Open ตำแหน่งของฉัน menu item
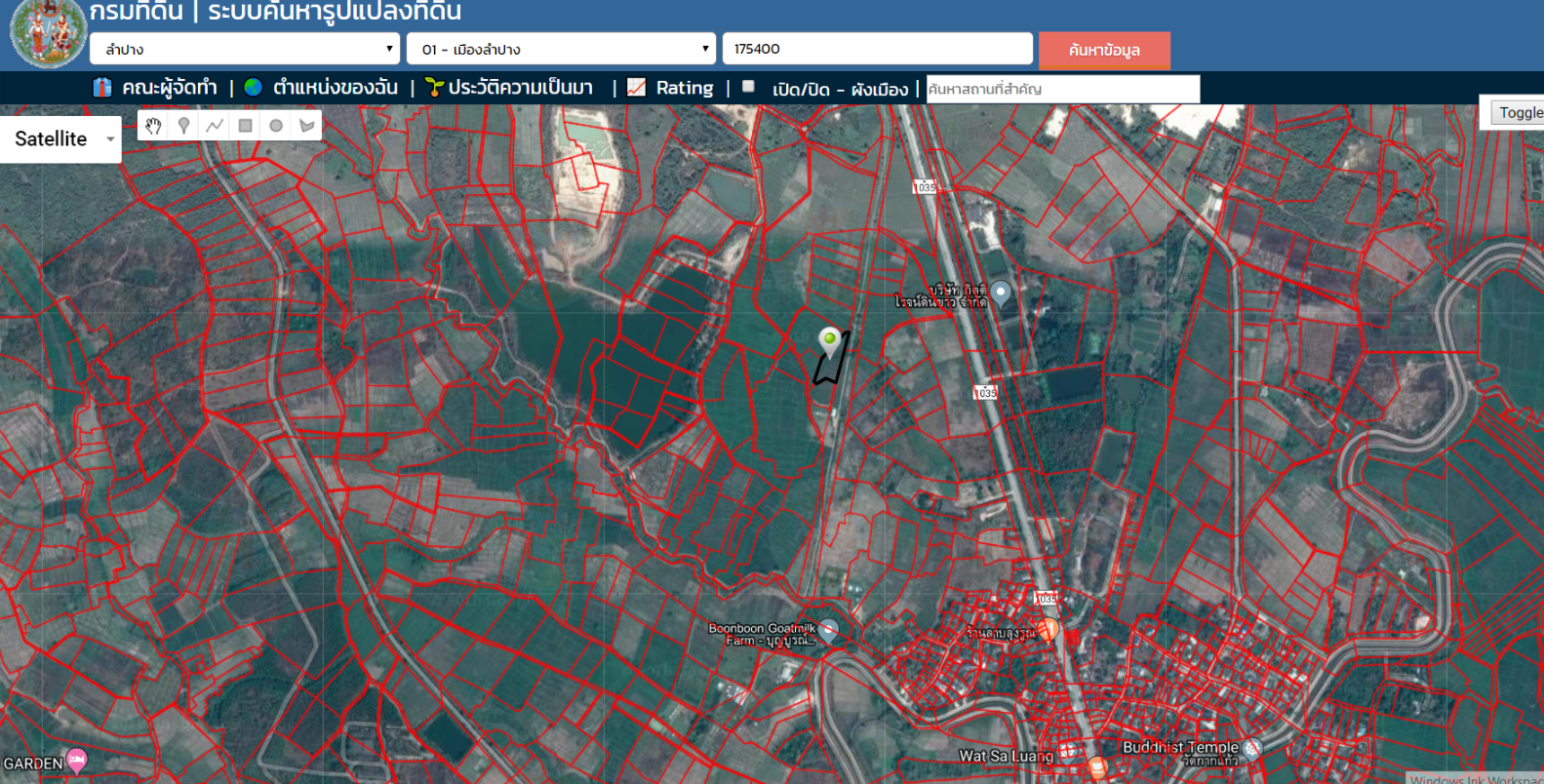This screenshot has width=1544, height=784. (x=336, y=88)
